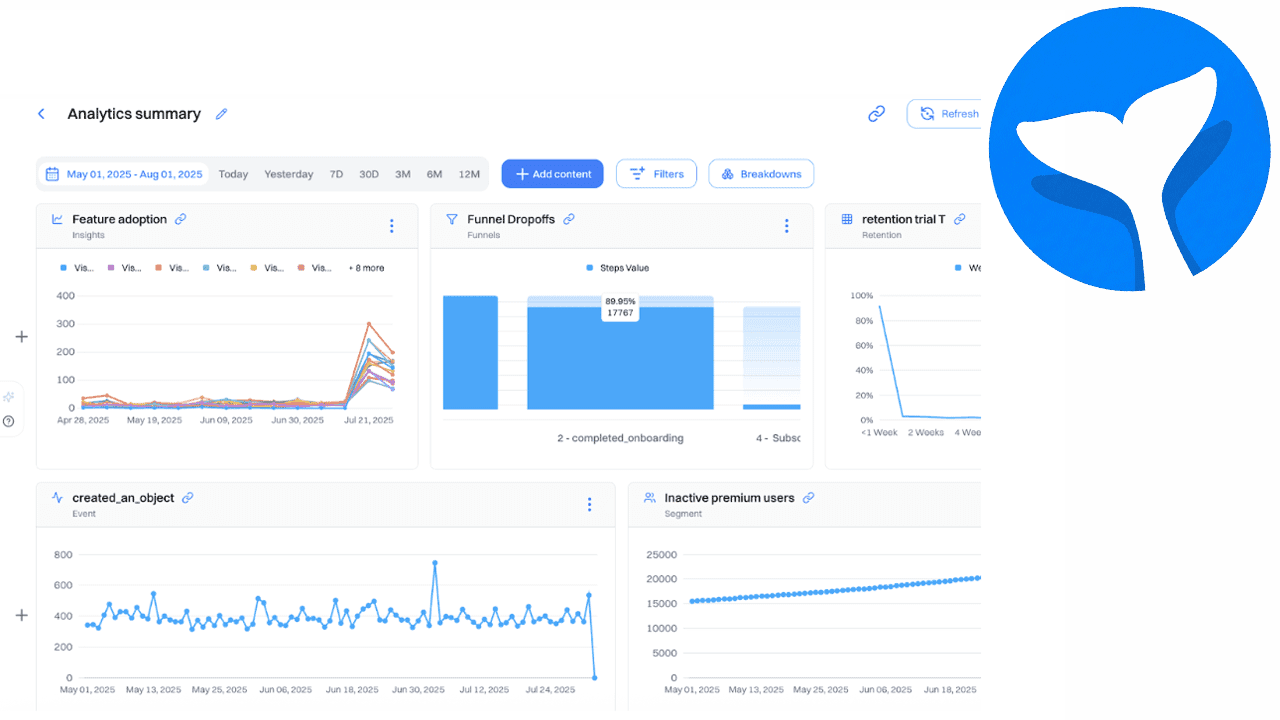Open the options menu on created_an_object card

click(589, 505)
